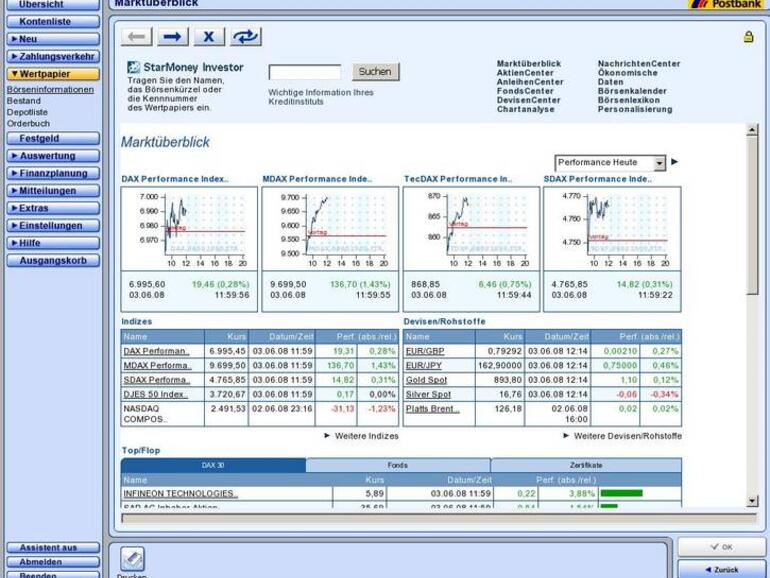
Task: Open the Performance Heute dropdown
Action: pos(610,163)
